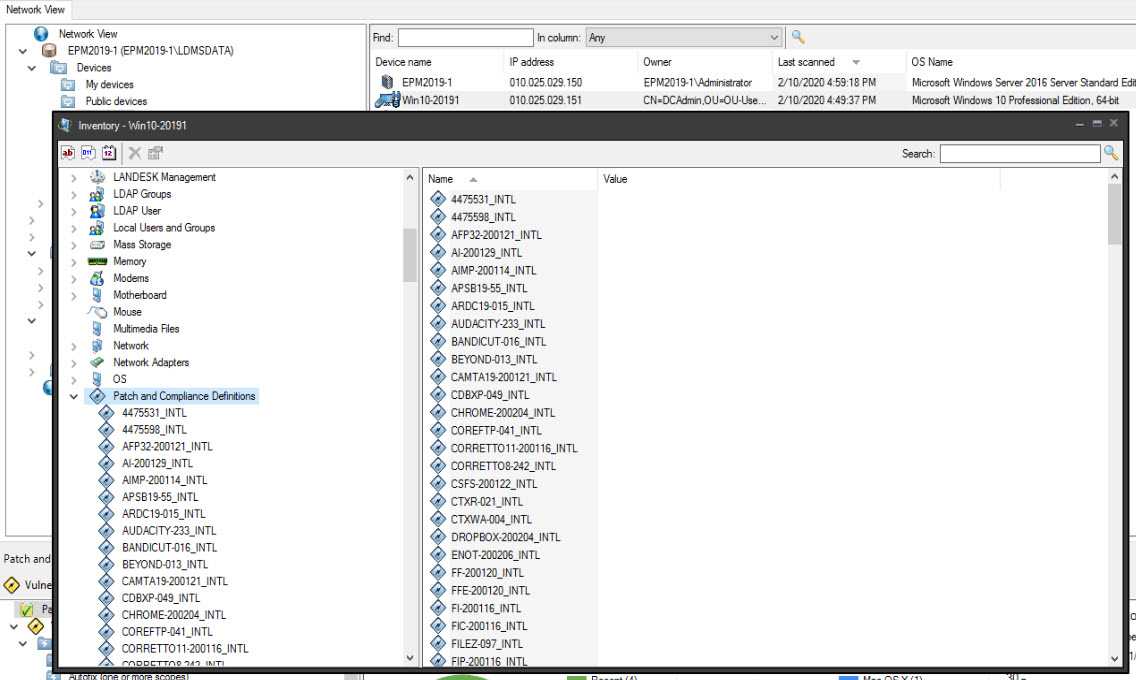Click the "12" date attributes toolbar icon
This screenshot has width=1136, height=680.
pos(109,152)
